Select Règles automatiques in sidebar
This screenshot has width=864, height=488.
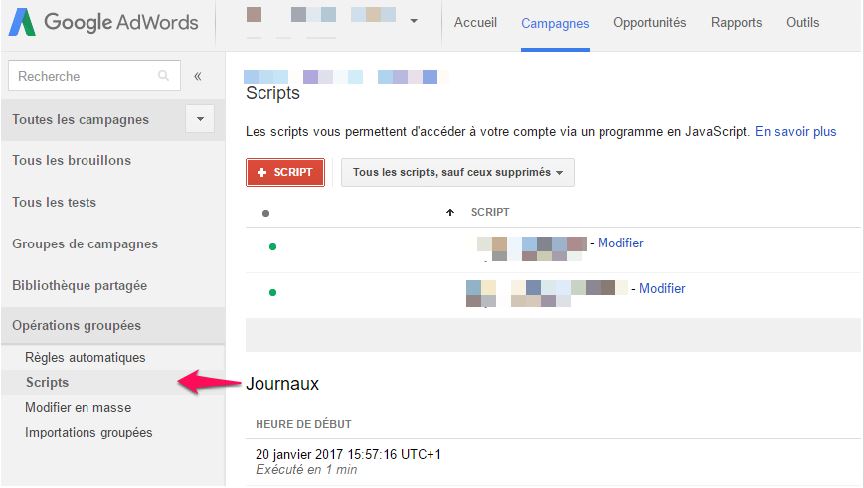[85, 357]
